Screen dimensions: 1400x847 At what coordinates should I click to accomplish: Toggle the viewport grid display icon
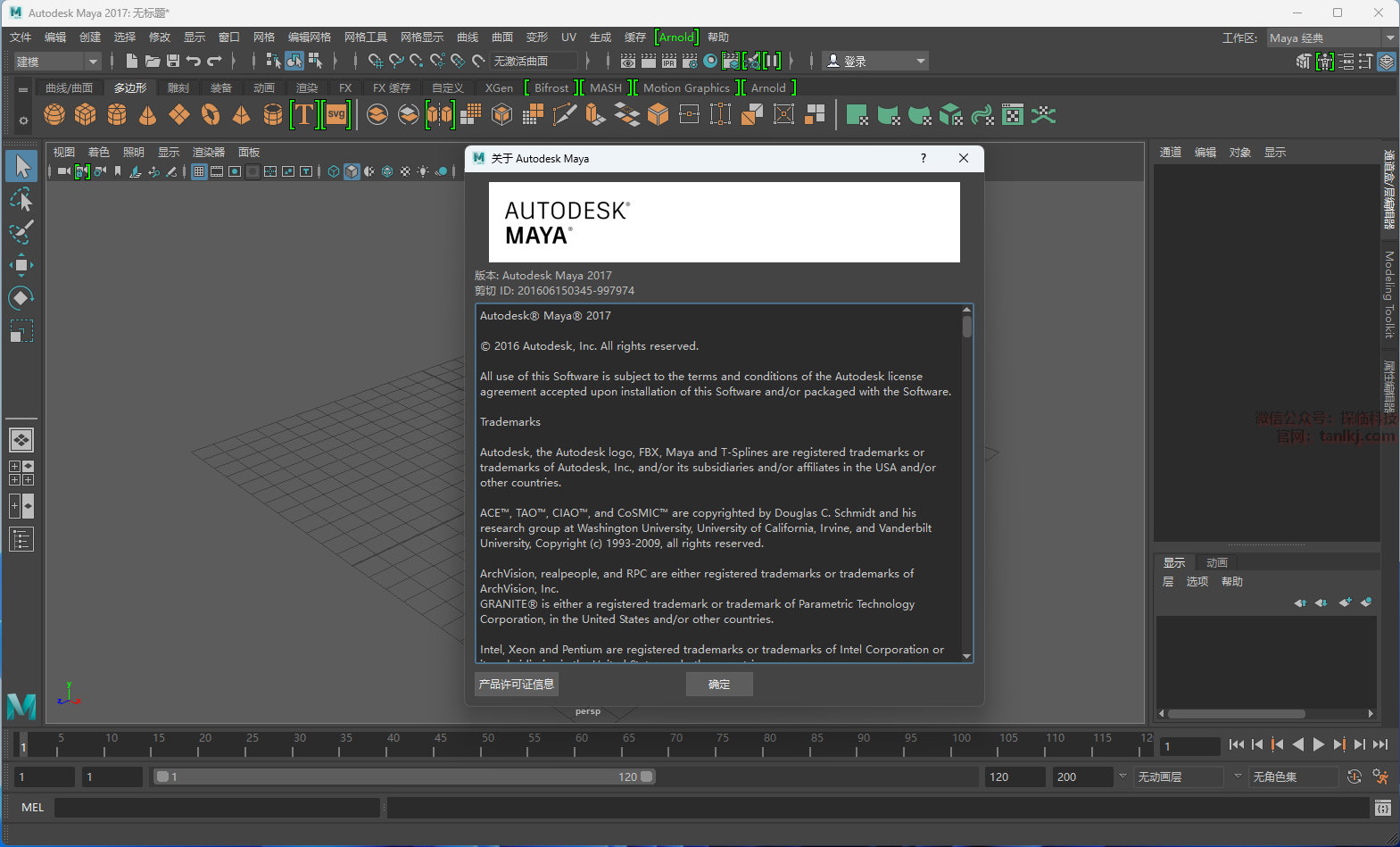click(199, 171)
